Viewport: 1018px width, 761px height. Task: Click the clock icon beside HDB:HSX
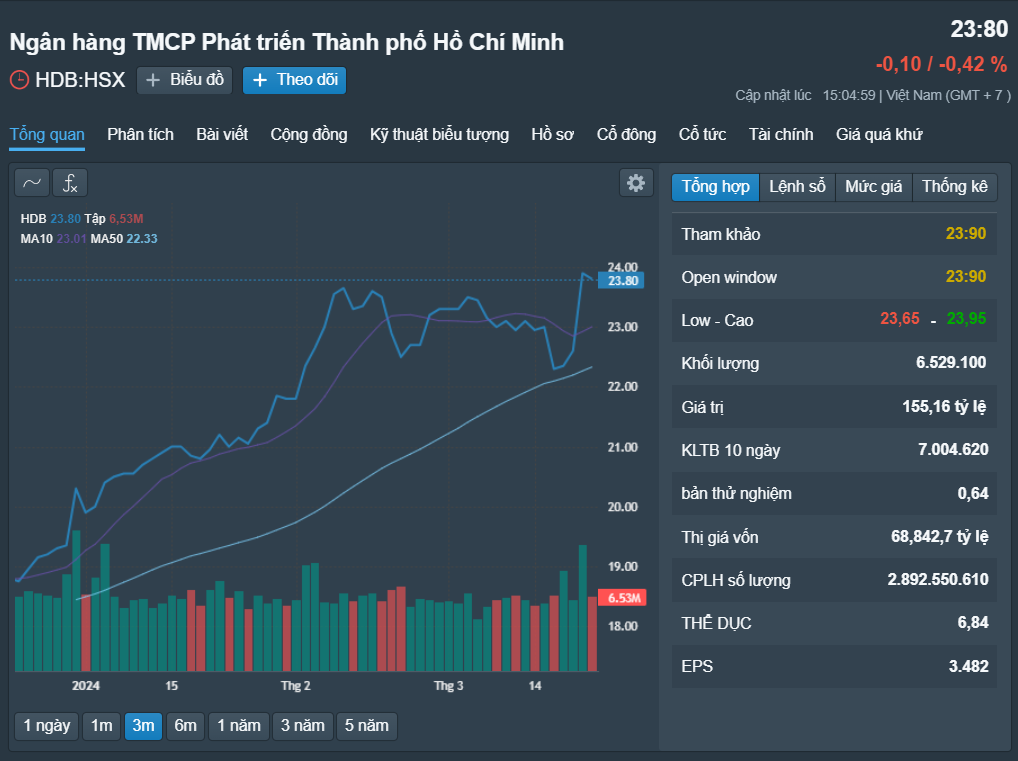pyautogui.click(x=19, y=80)
